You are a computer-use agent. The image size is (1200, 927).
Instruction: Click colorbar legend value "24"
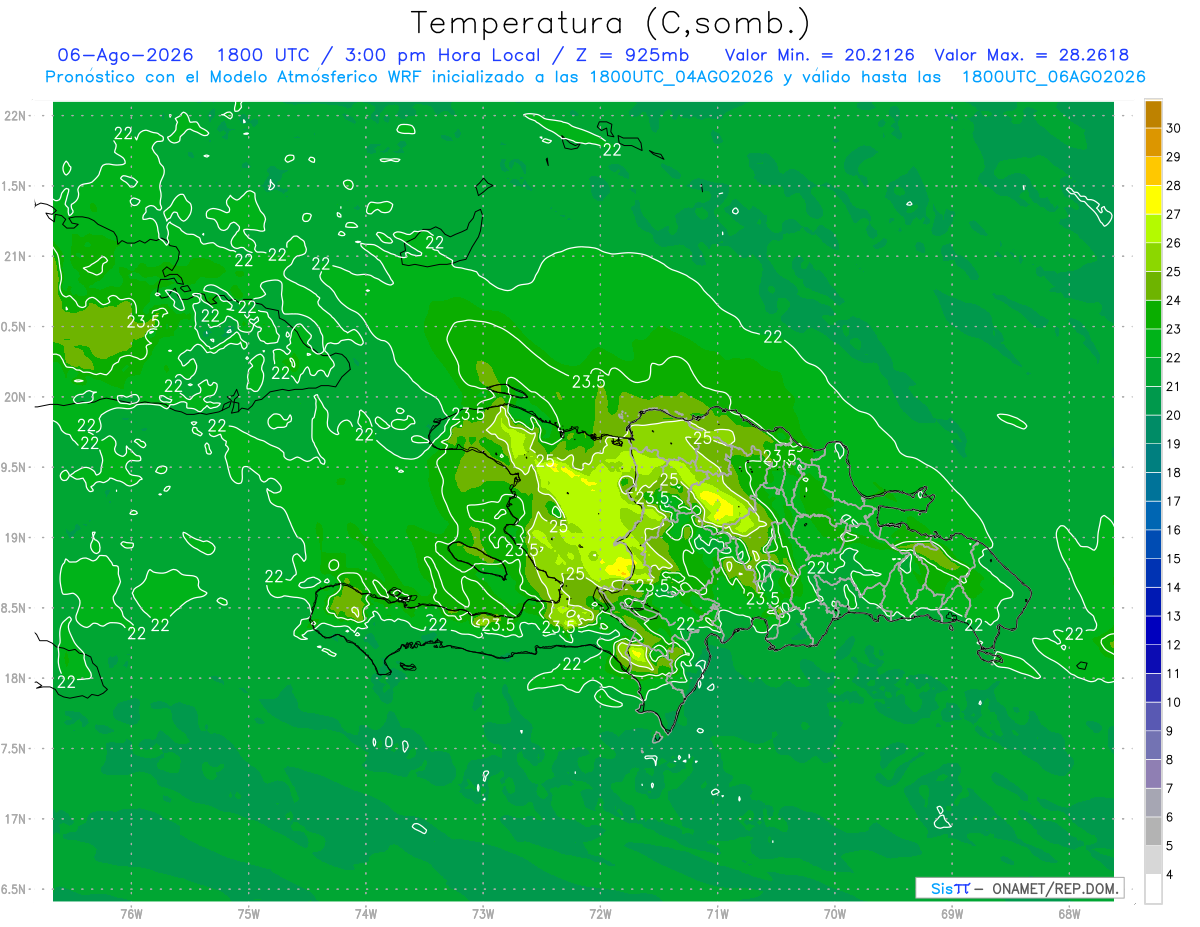[x=1174, y=300]
